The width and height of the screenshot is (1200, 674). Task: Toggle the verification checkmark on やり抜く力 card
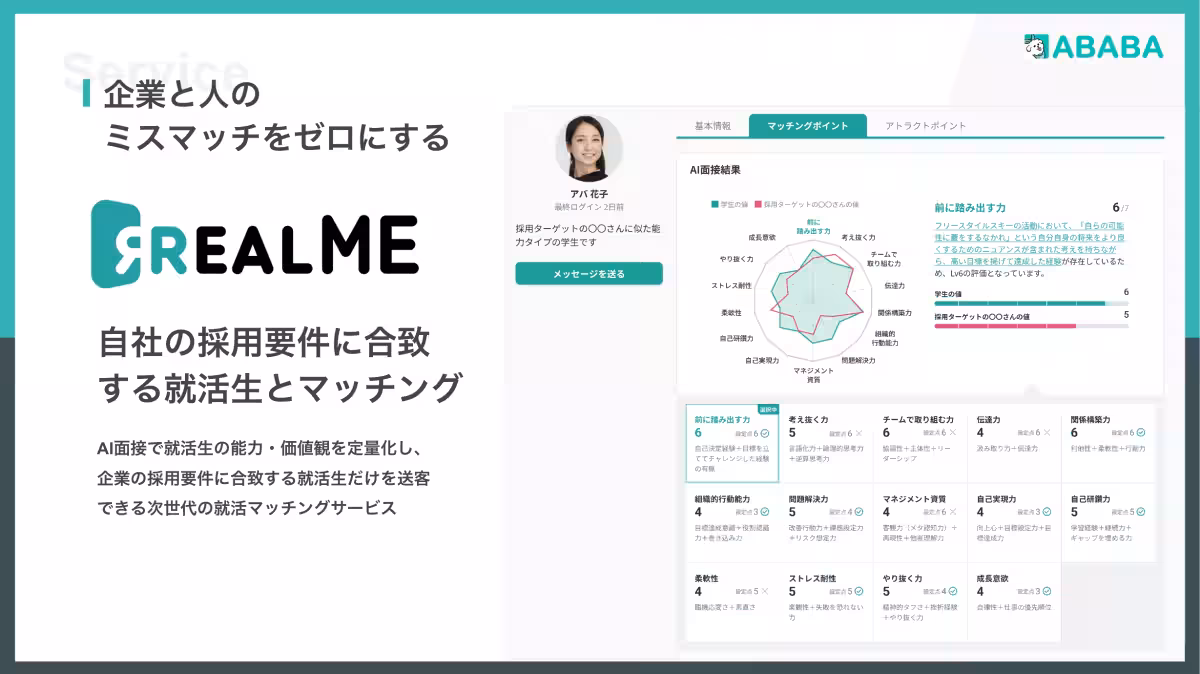click(x=951, y=590)
